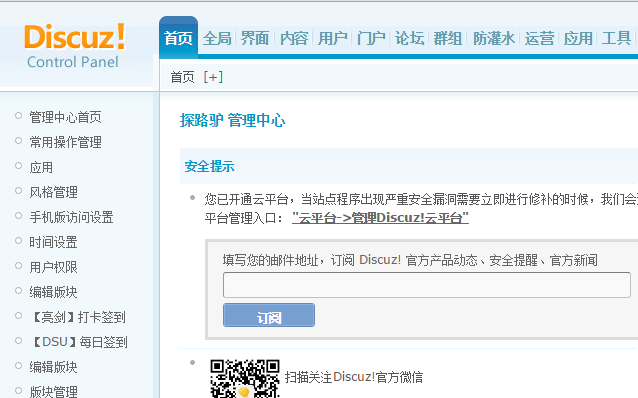Click the 探路驴 管理中心 heading
This screenshot has width=638, height=398.
[x=233, y=120]
